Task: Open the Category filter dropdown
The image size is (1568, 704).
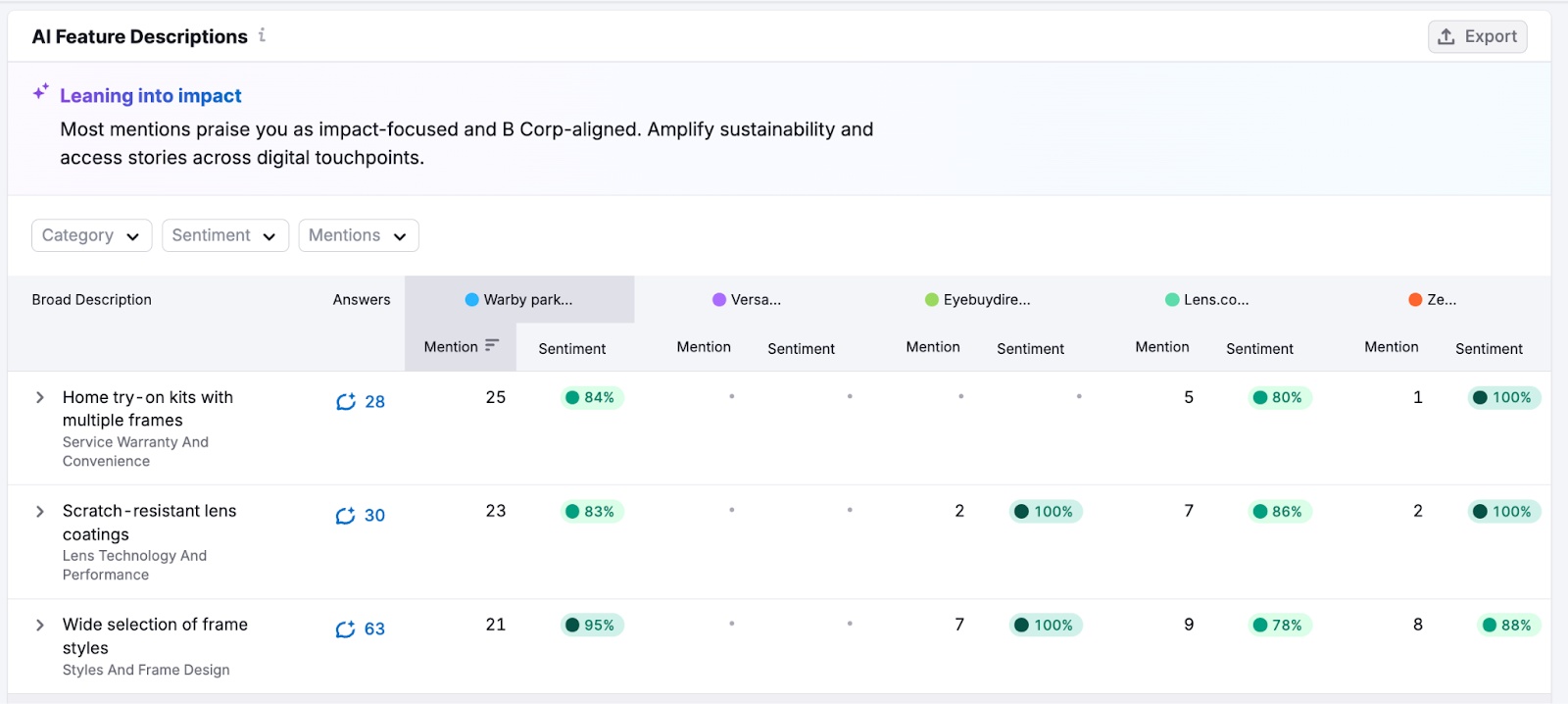Action: tap(91, 235)
